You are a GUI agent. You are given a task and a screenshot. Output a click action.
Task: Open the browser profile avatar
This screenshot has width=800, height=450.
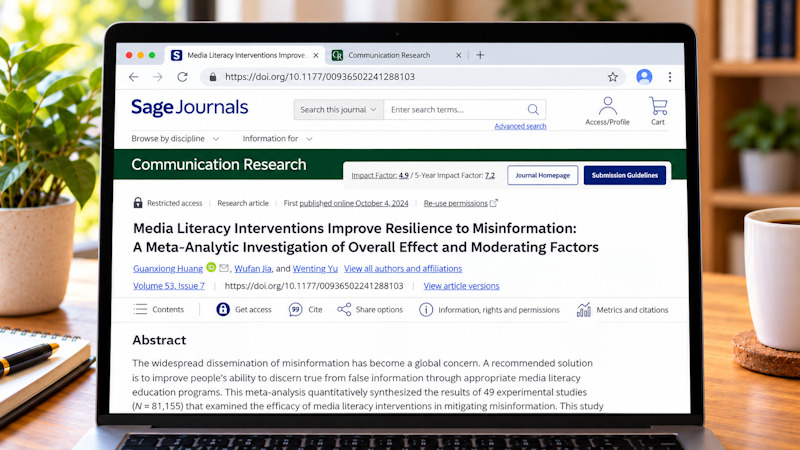pos(644,77)
